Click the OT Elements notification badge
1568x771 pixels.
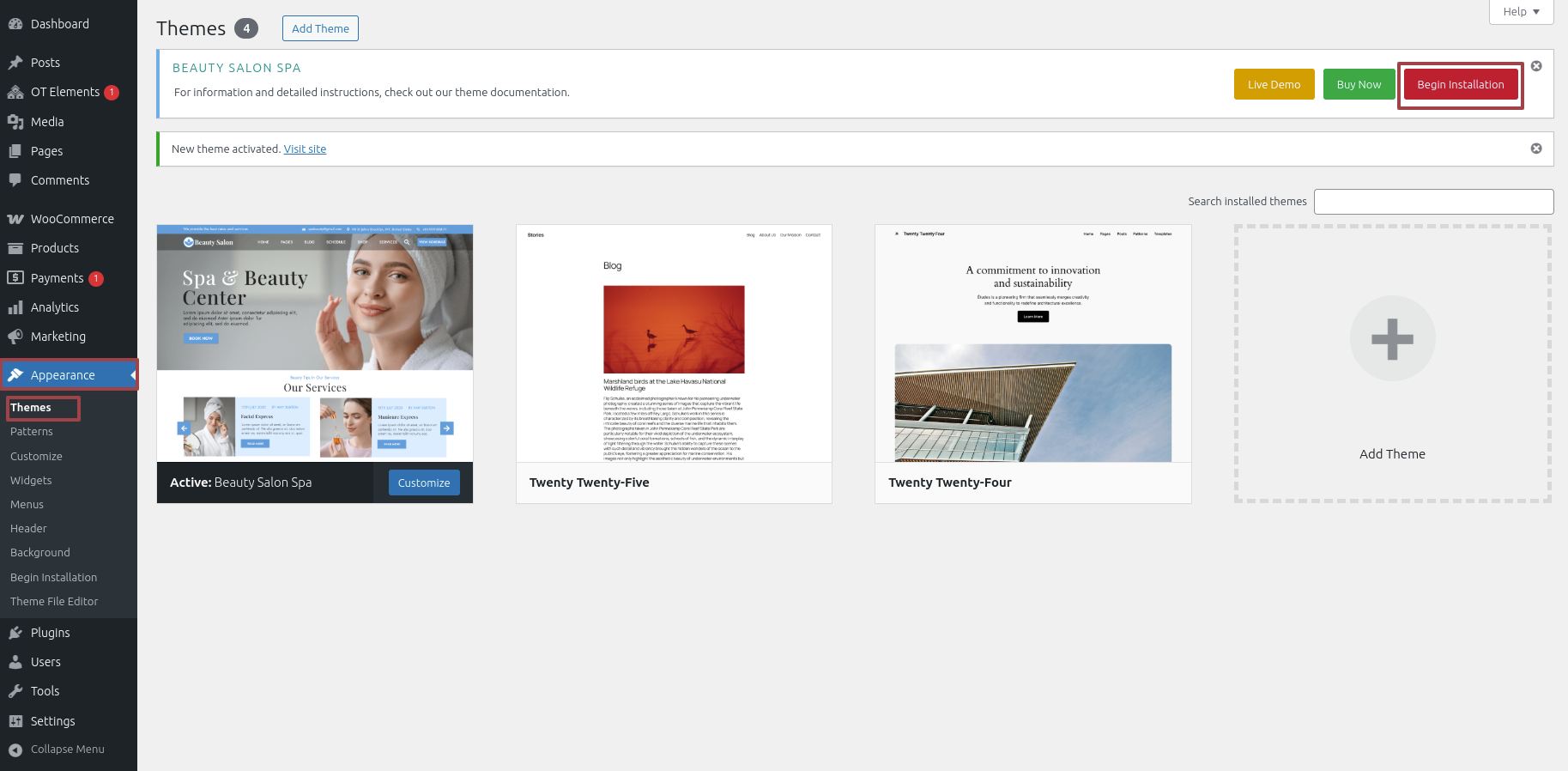point(112,93)
